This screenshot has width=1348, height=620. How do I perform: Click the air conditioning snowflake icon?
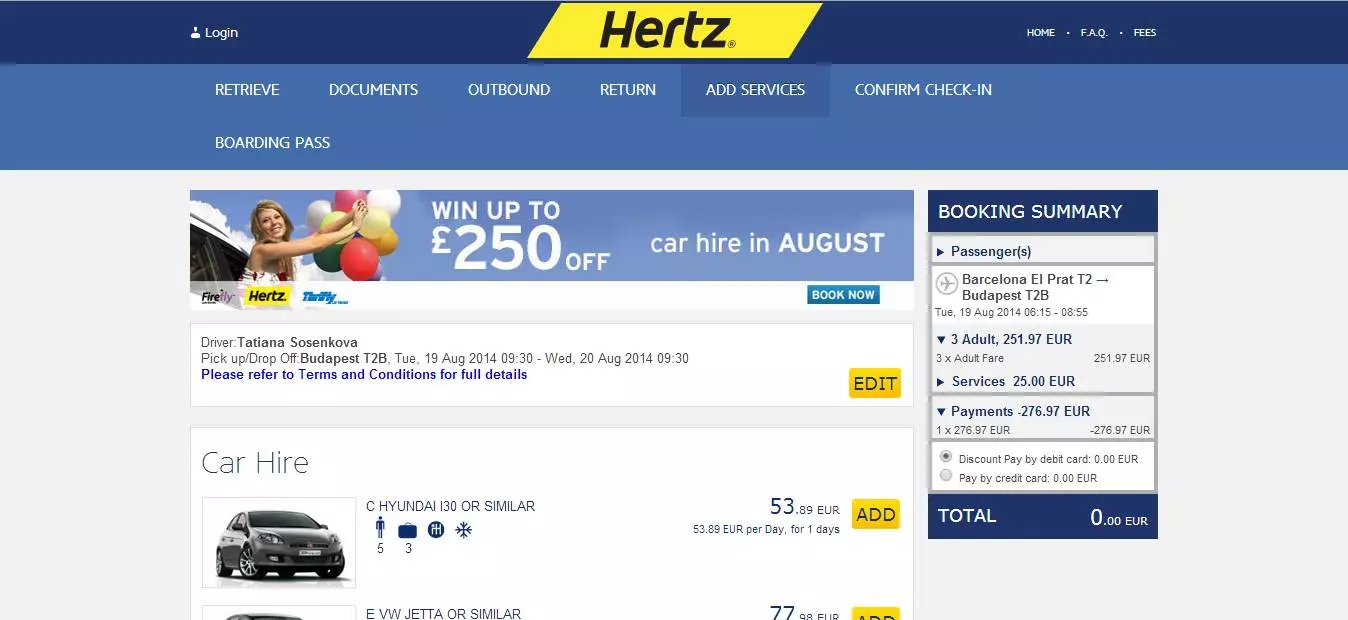point(464,530)
